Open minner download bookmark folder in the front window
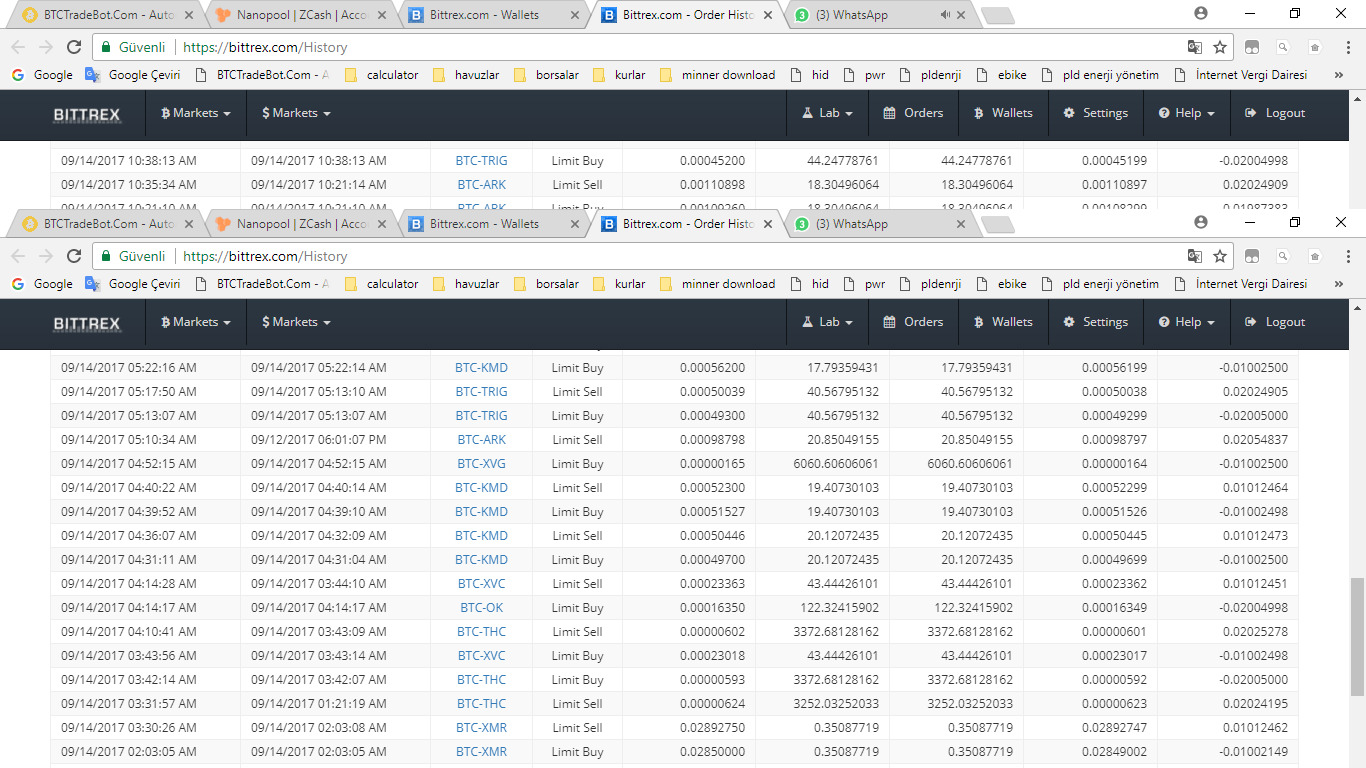Image resolution: width=1366 pixels, height=768 pixels. [x=717, y=284]
